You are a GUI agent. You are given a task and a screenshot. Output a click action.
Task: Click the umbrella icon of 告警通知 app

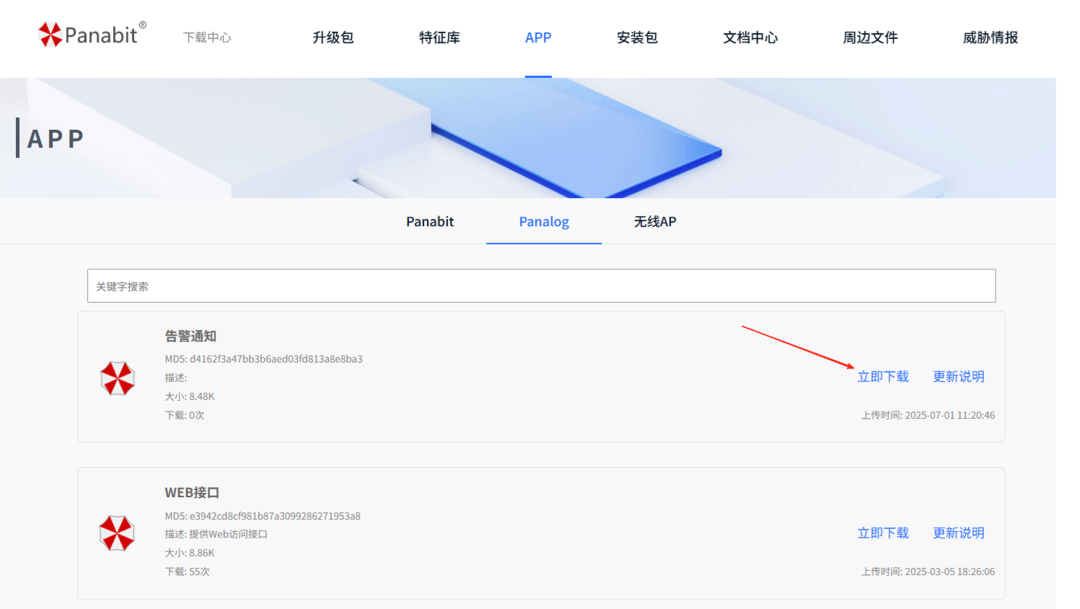pos(118,378)
